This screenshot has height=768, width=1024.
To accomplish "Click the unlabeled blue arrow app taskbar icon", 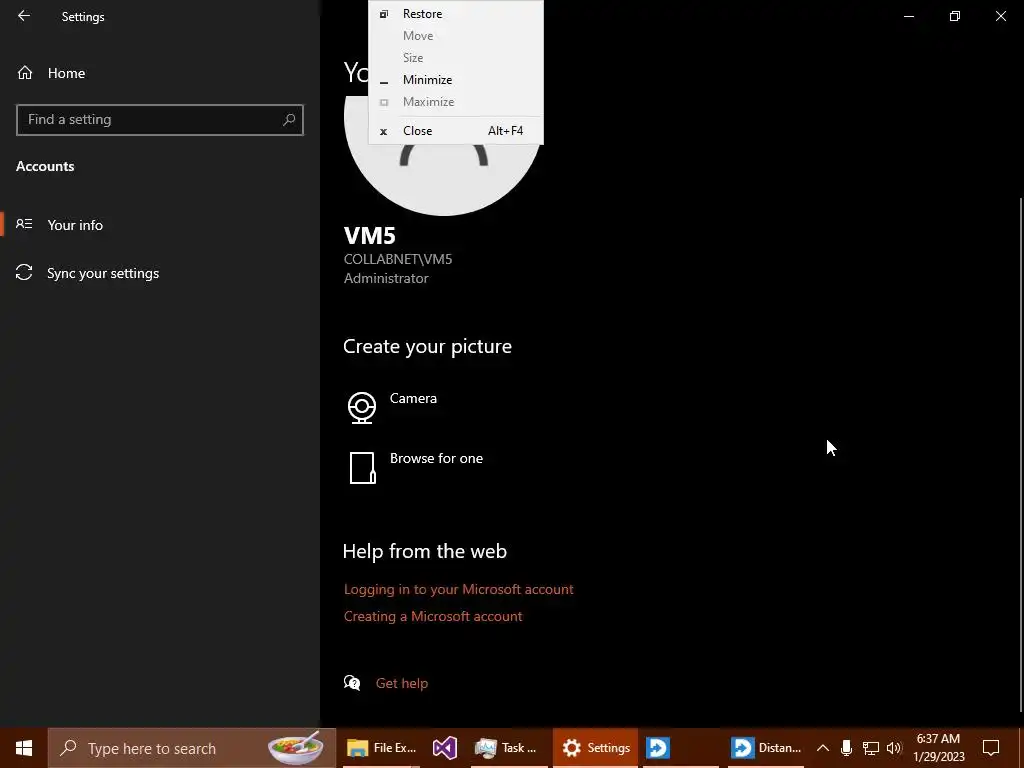I will (x=658, y=748).
